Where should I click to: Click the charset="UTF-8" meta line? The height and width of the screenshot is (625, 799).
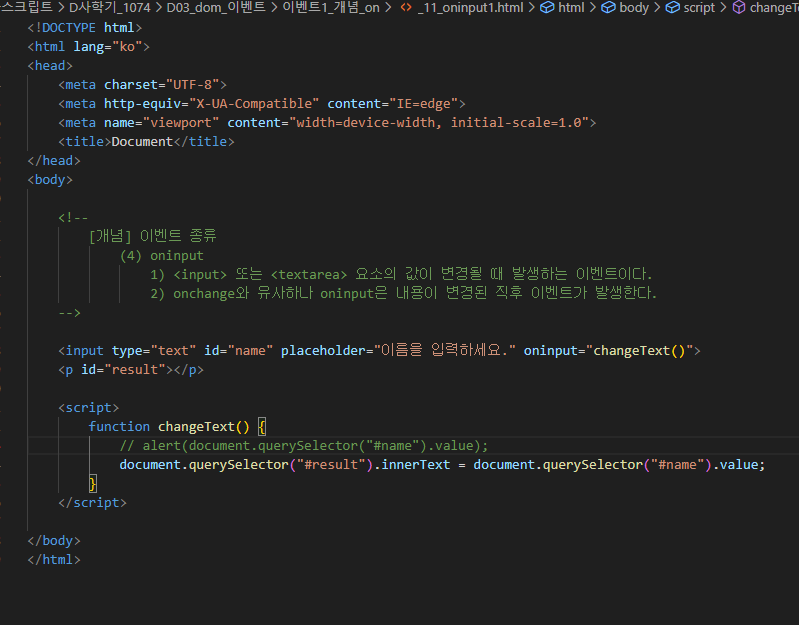[x=142, y=85]
